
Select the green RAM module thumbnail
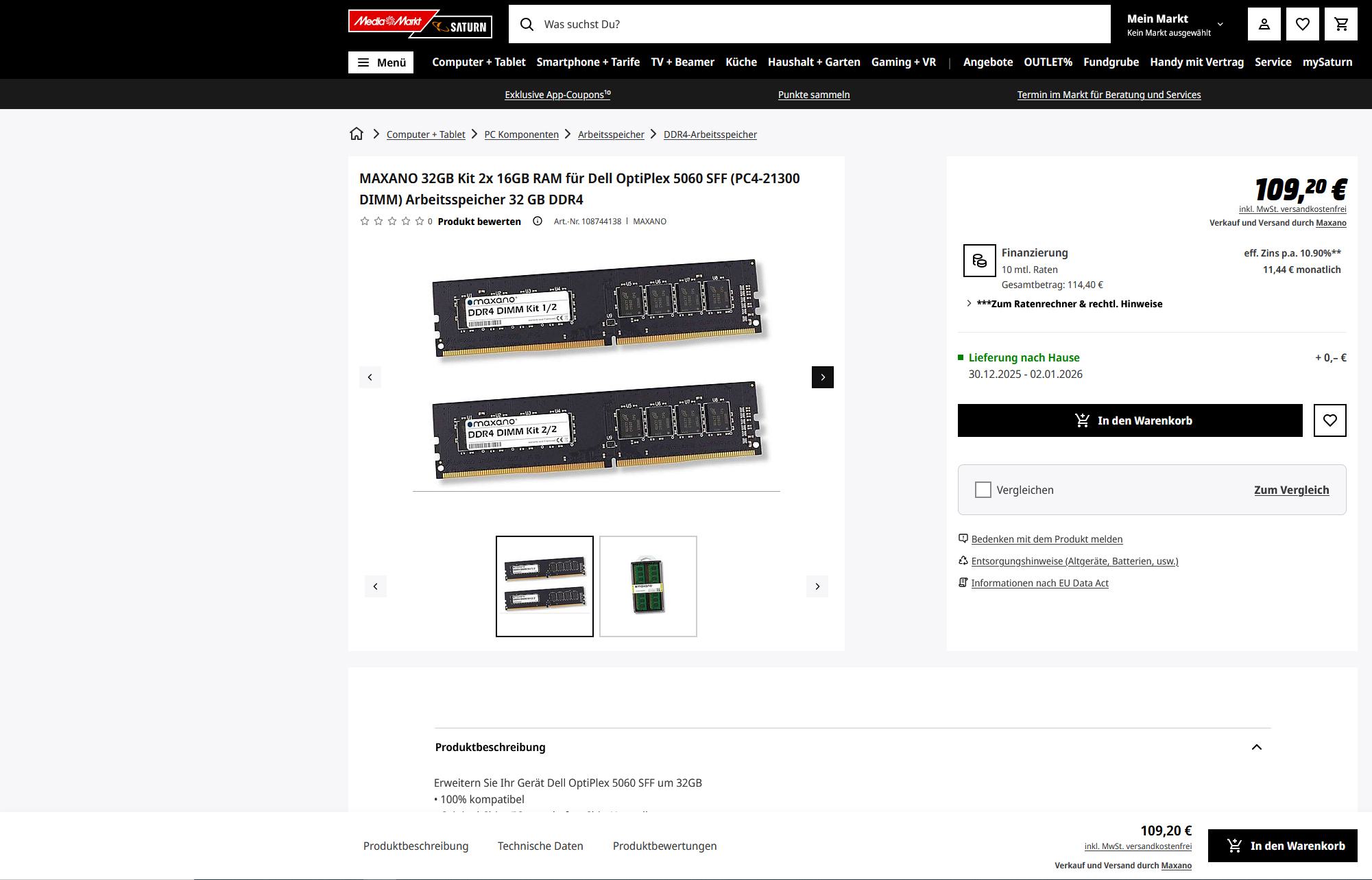tap(647, 585)
